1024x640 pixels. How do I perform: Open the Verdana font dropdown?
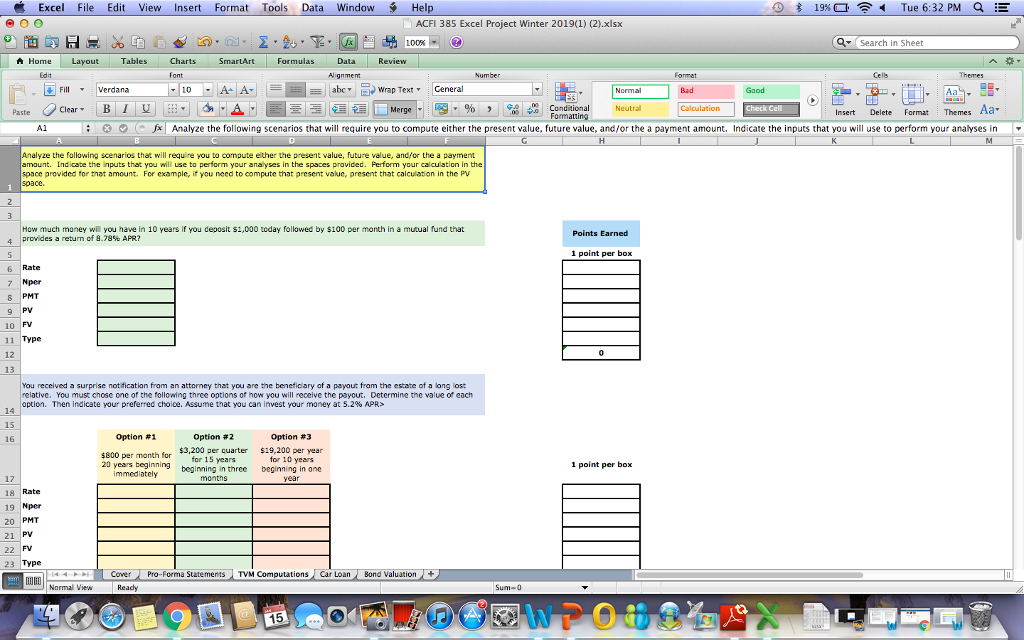point(172,88)
